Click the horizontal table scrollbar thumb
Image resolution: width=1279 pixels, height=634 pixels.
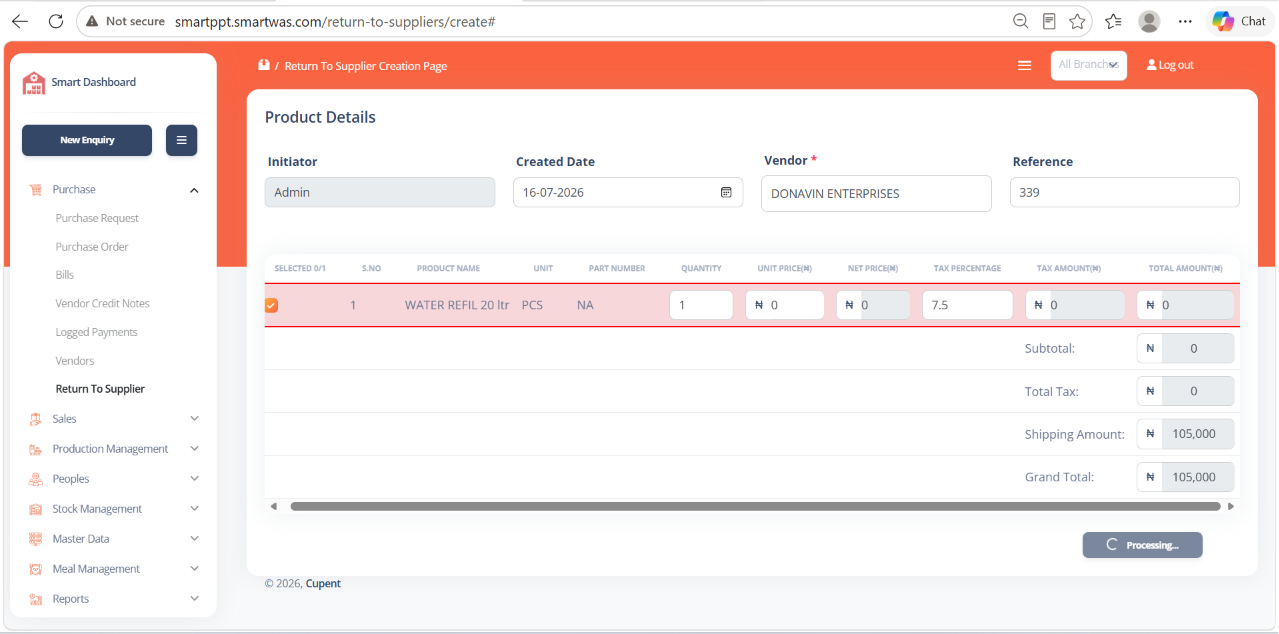click(x=755, y=507)
